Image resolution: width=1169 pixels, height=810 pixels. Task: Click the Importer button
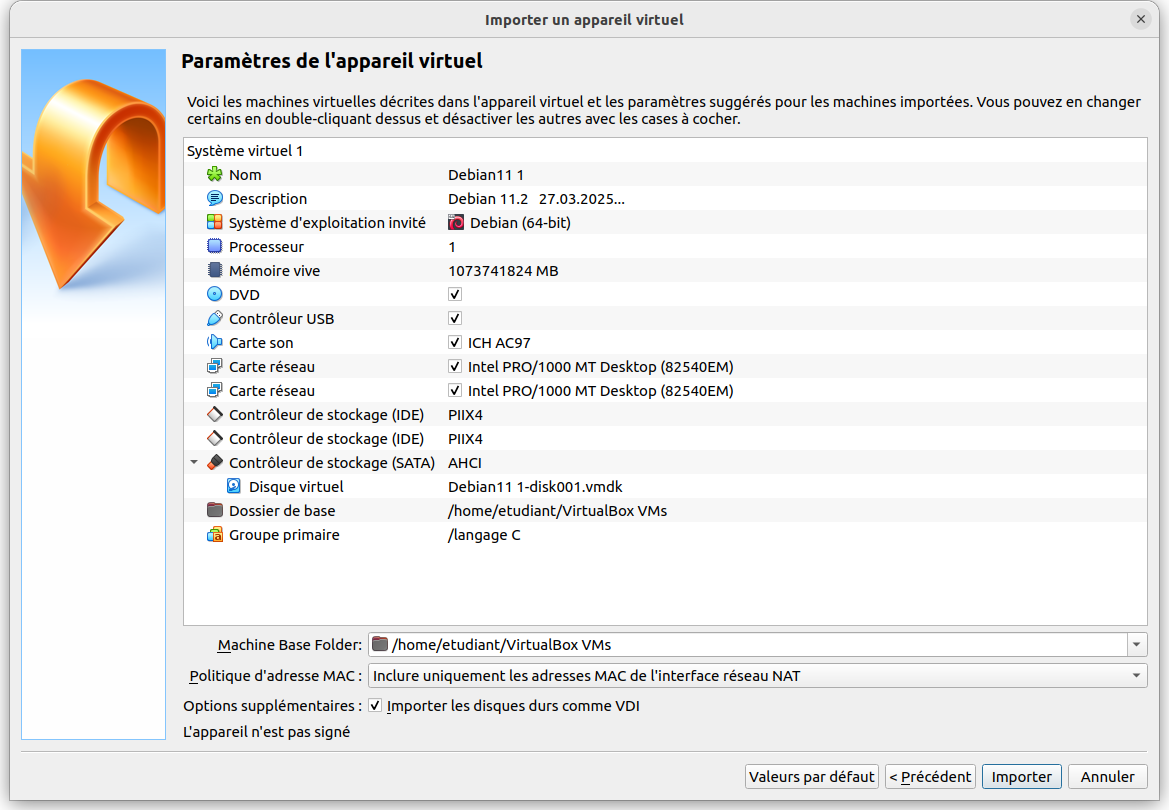point(1021,777)
